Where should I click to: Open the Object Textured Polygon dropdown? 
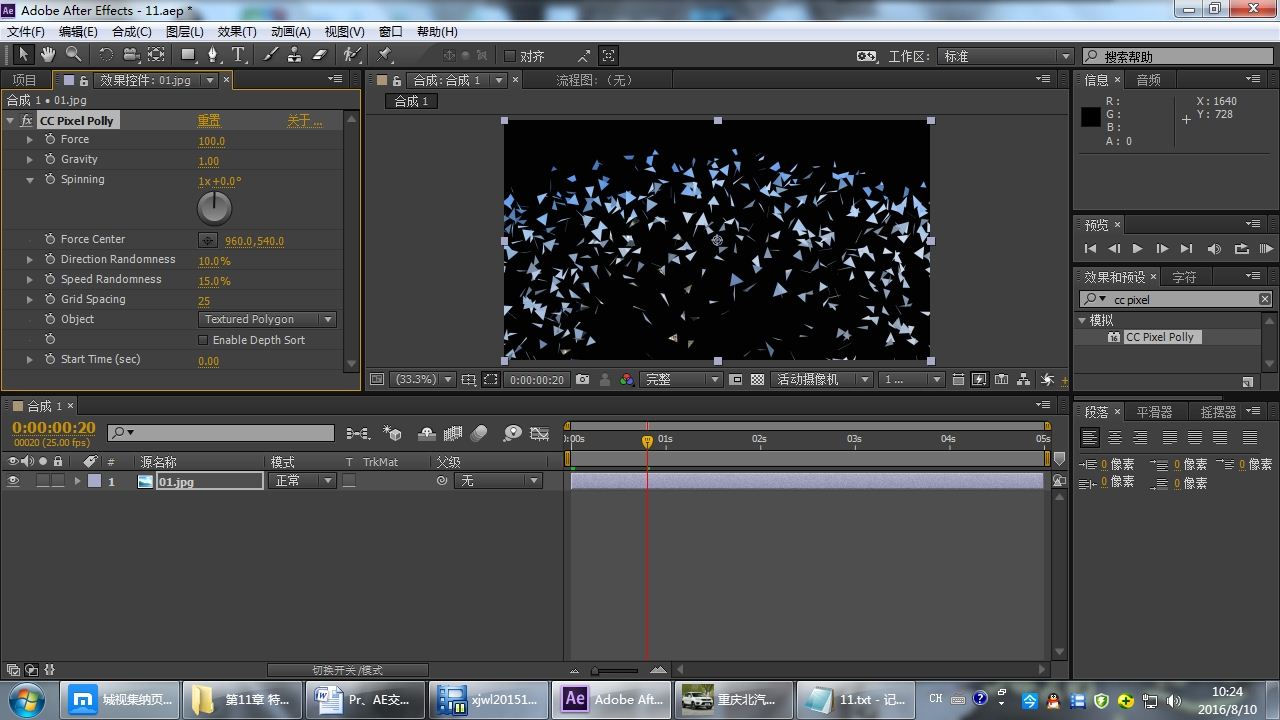pyautogui.click(x=267, y=320)
